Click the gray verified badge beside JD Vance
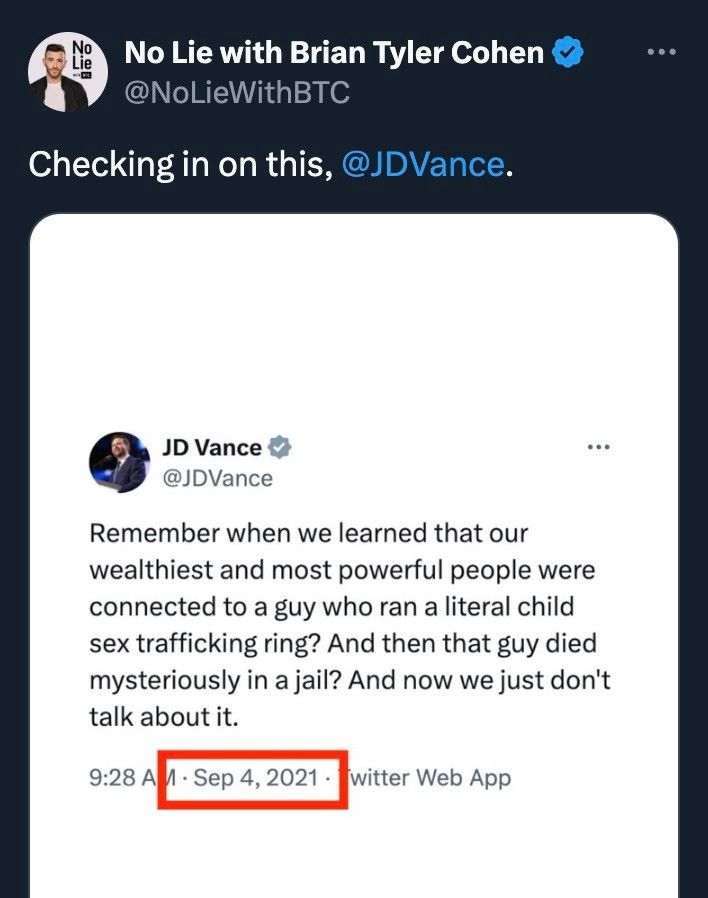The width and height of the screenshot is (708, 898). click(280, 447)
